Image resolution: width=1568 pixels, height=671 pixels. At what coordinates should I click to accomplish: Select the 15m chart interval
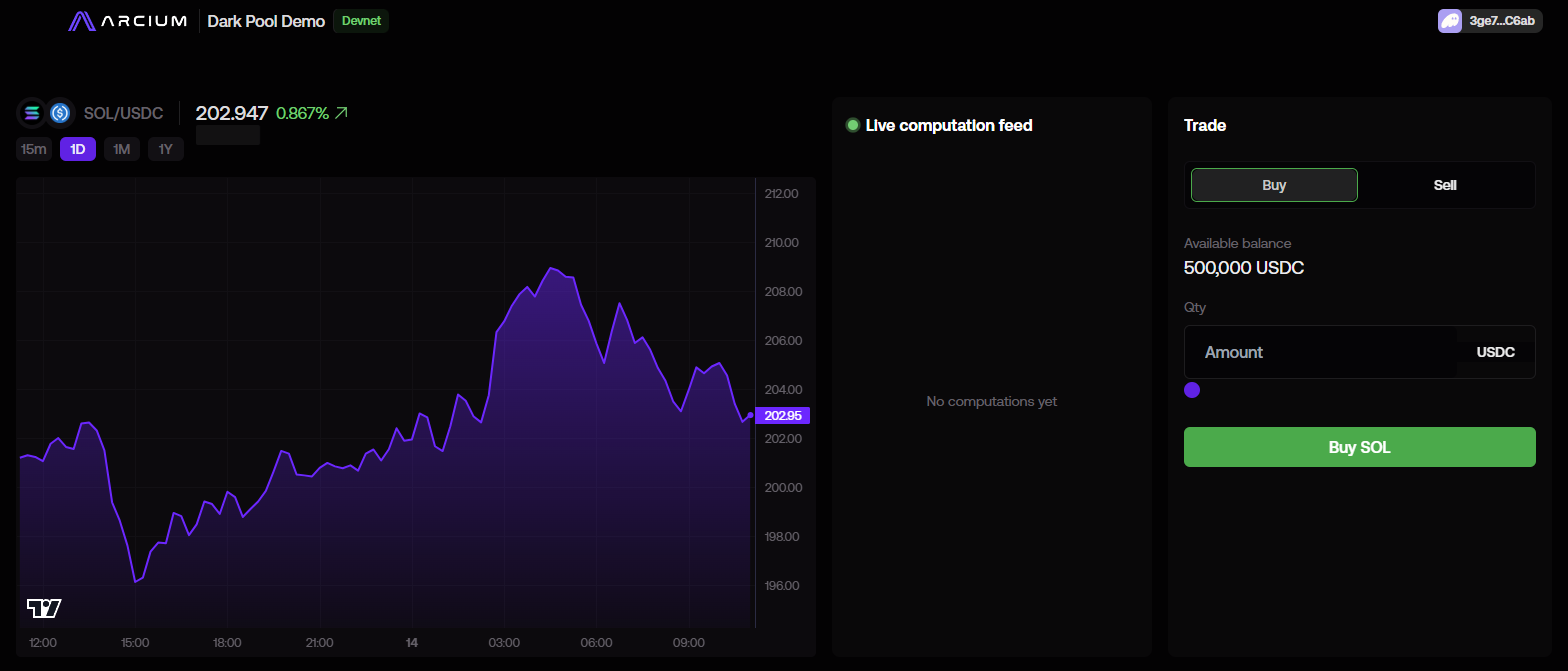(x=34, y=149)
